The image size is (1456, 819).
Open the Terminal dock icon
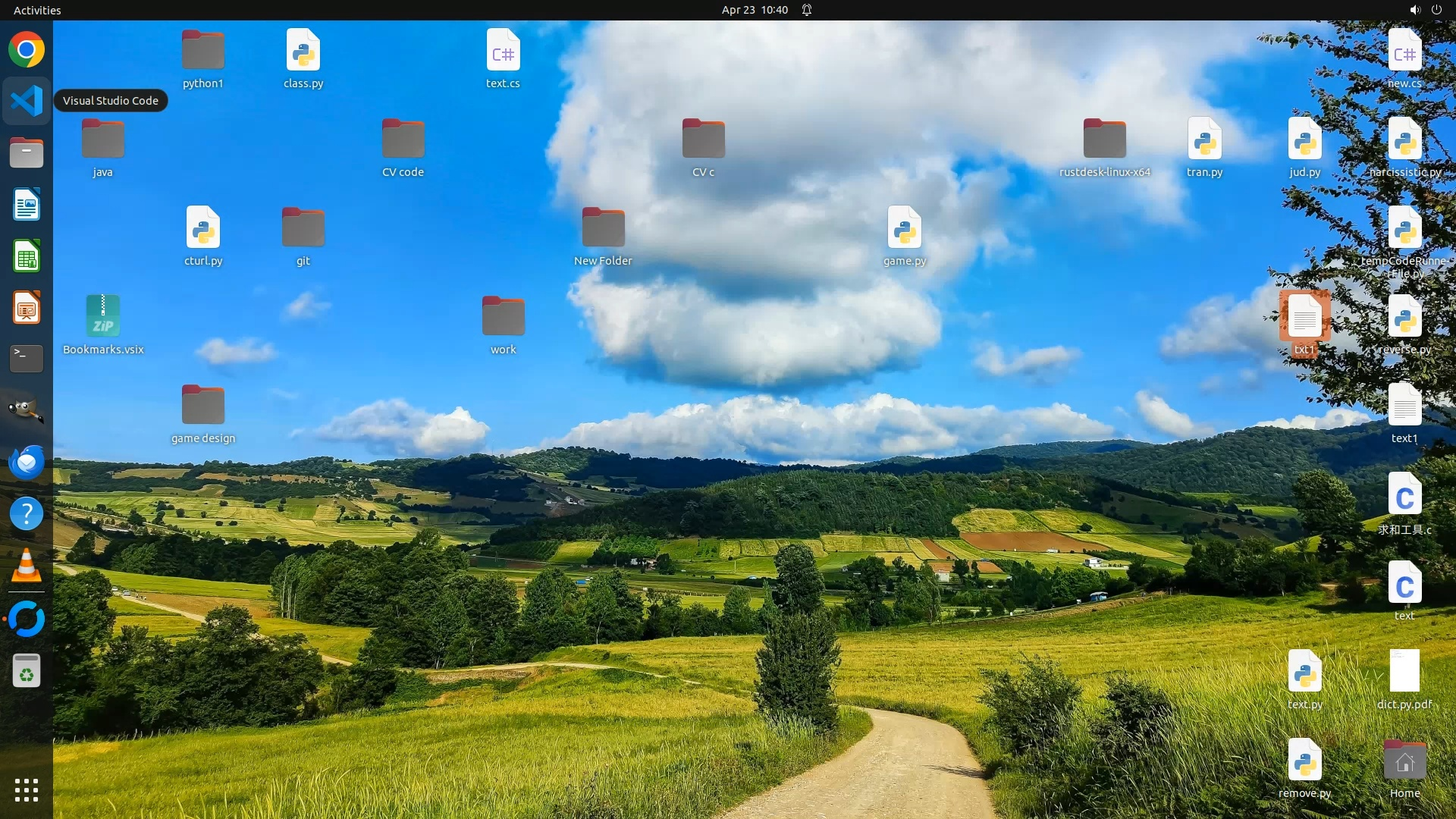tap(27, 359)
